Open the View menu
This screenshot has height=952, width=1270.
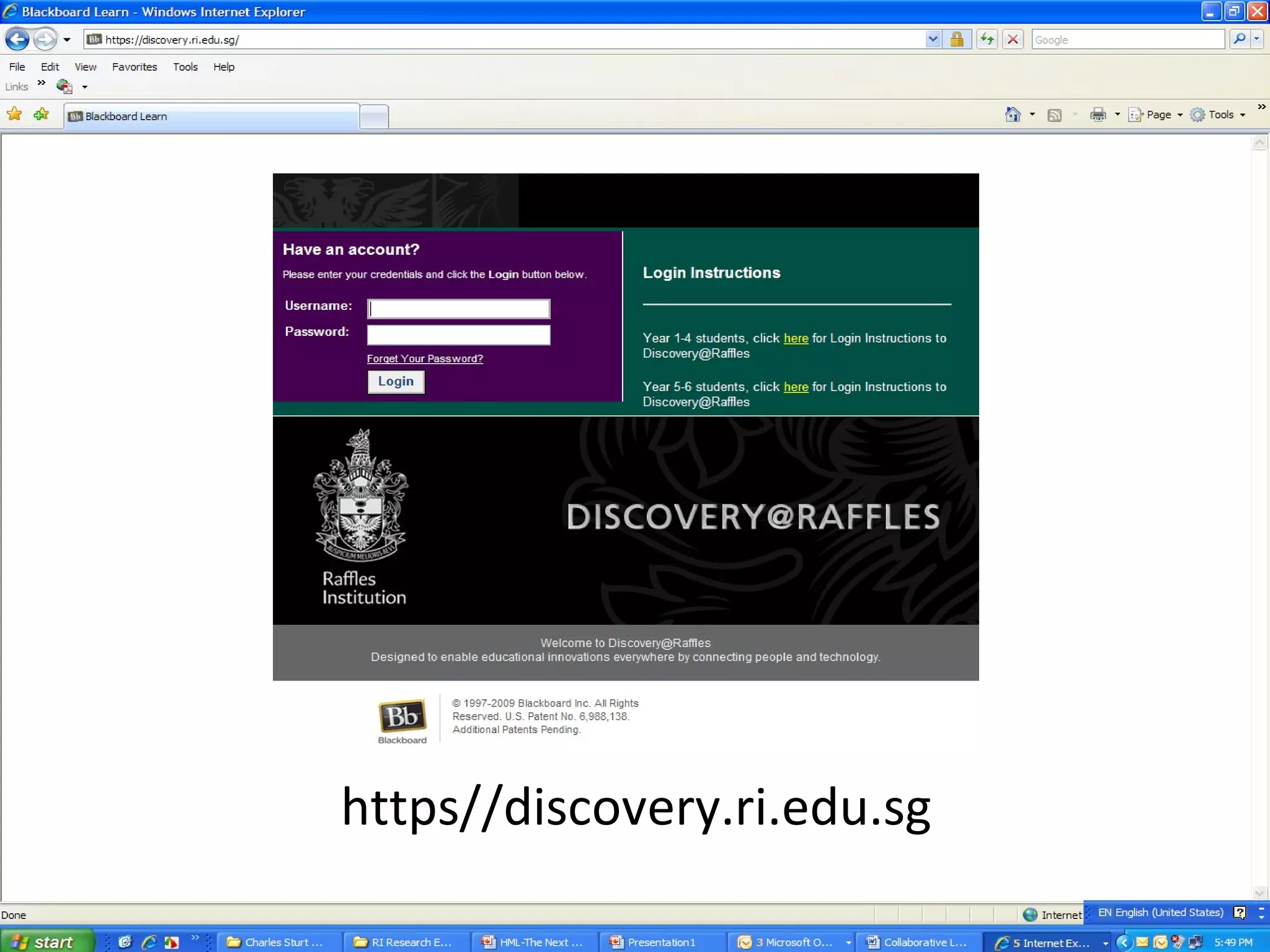[x=86, y=67]
